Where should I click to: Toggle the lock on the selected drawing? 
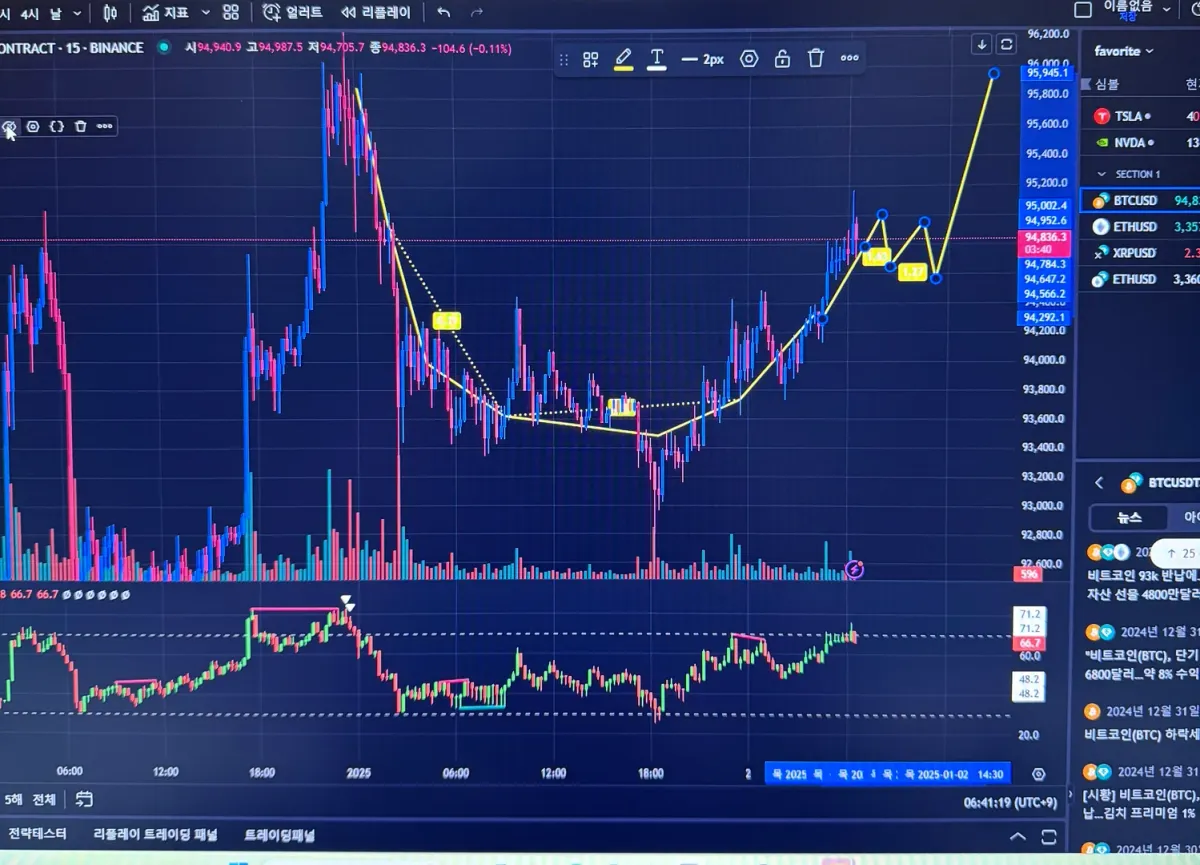coord(782,59)
